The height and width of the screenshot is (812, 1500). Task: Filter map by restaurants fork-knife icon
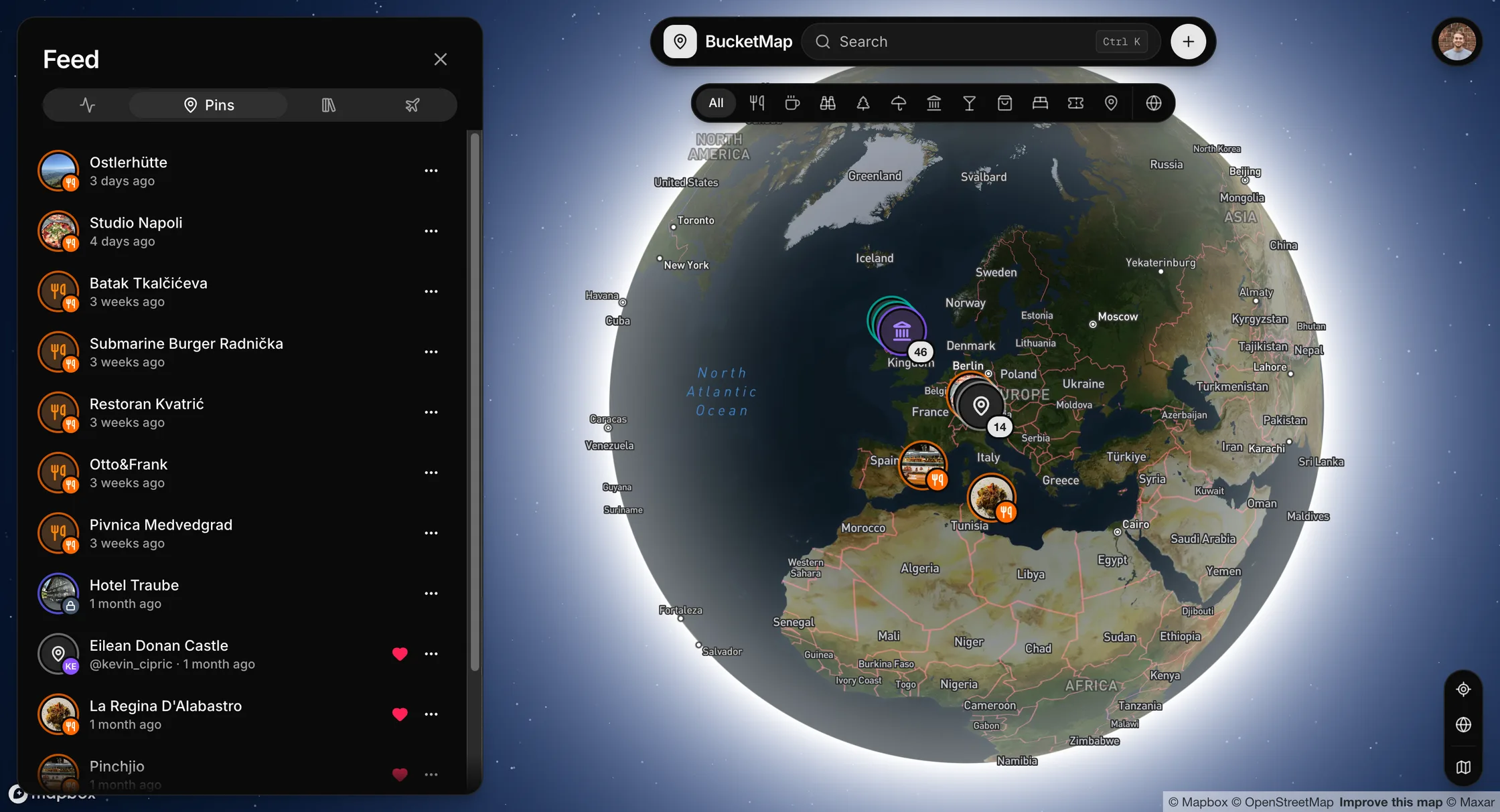757,103
